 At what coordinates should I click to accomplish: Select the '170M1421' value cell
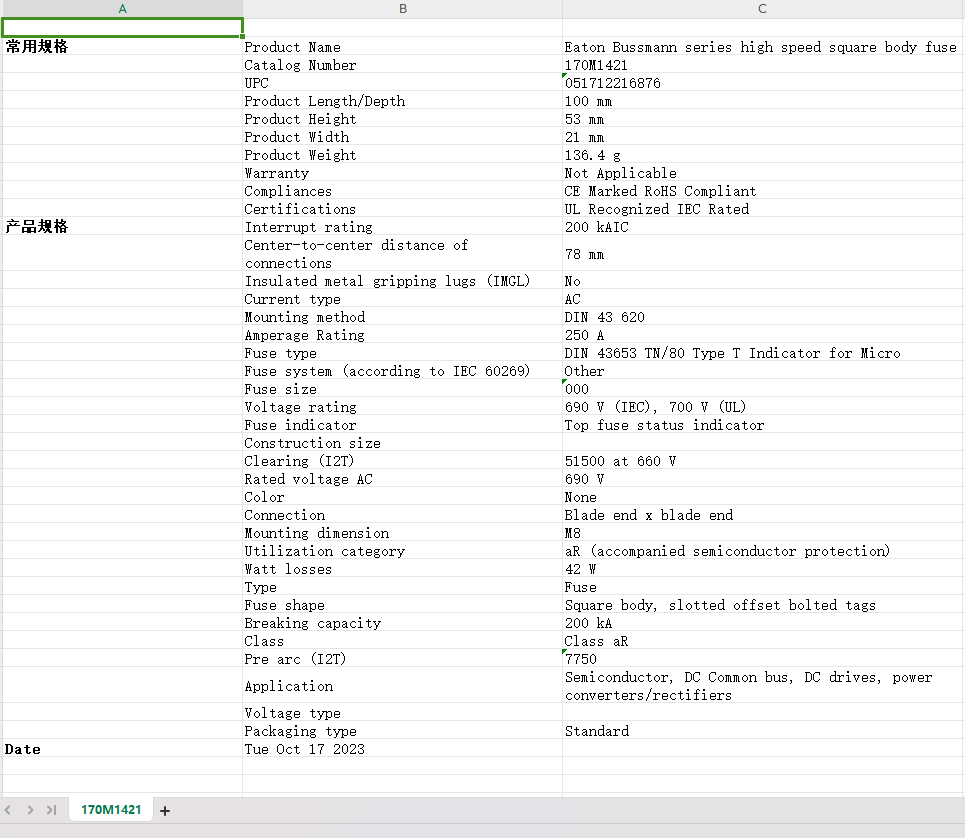pyautogui.click(x=763, y=65)
